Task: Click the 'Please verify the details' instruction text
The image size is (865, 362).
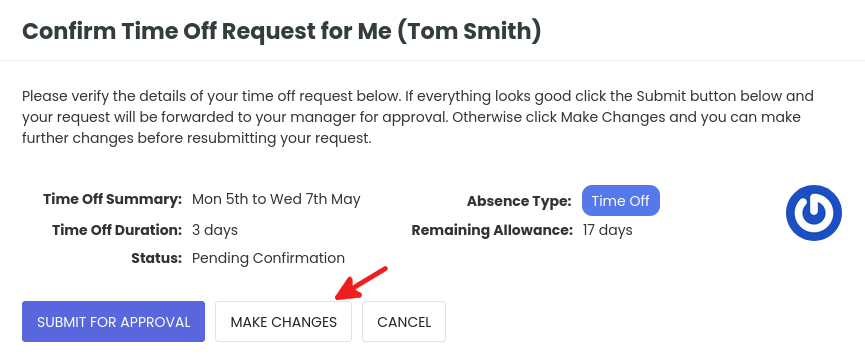Action: tap(418, 117)
